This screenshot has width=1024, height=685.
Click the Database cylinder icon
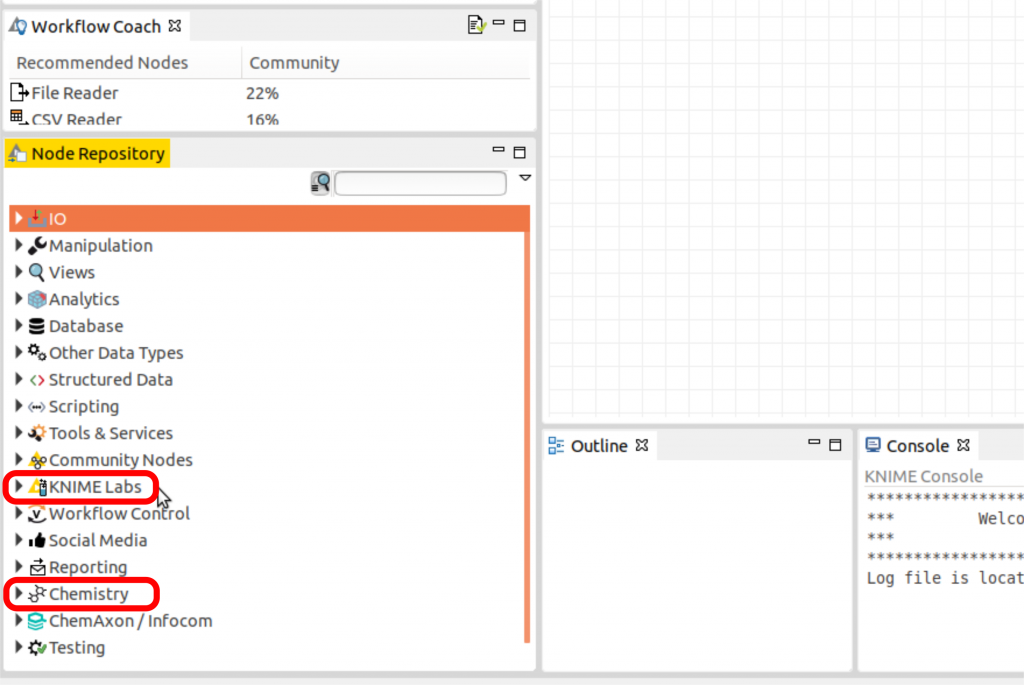click(x=37, y=326)
